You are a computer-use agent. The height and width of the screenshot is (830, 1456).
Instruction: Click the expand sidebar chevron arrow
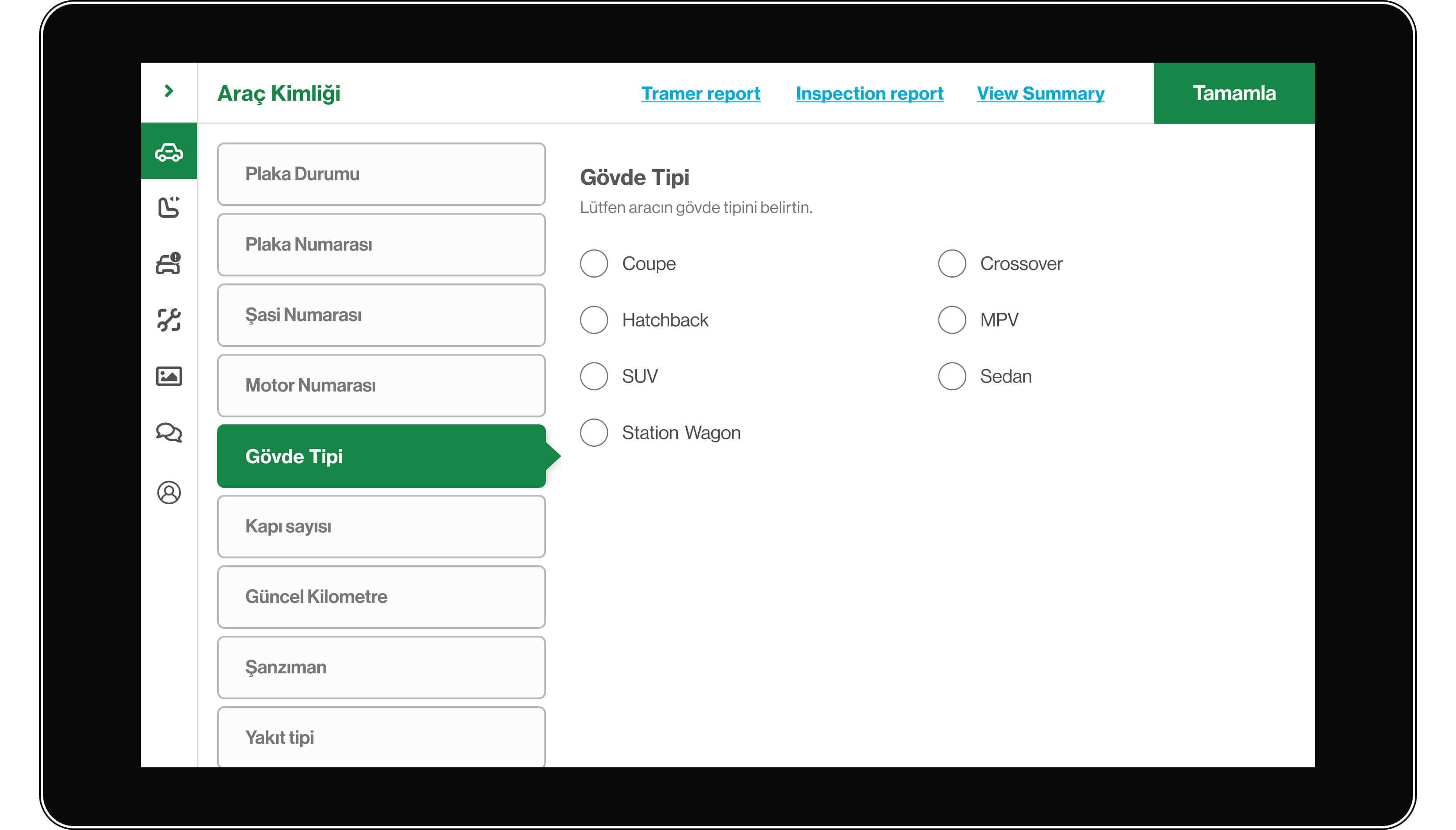tap(169, 92)
